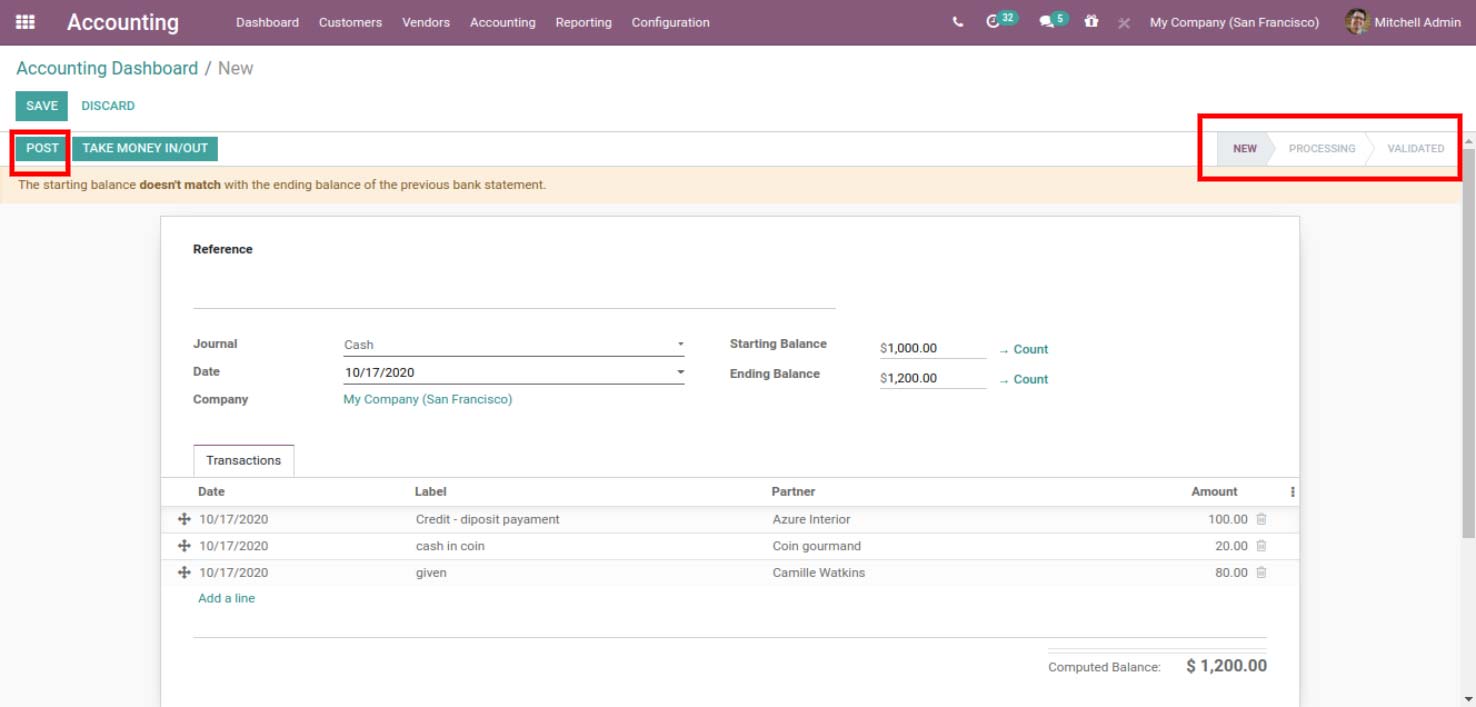
Task: Click the gift icon in top bar
Action: pyautogui.click(x=1091, y=21)
